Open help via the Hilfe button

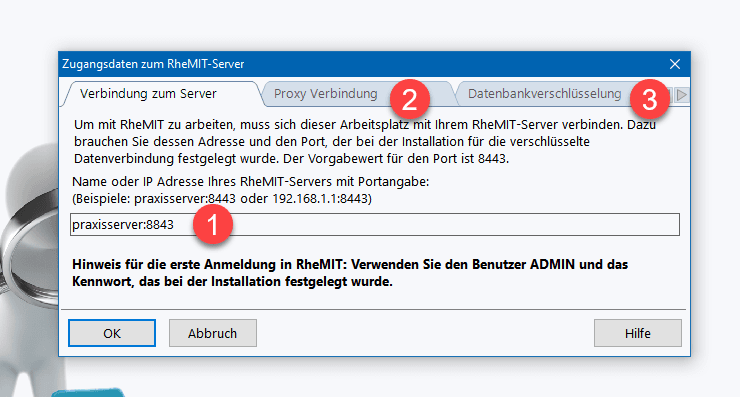638,333
